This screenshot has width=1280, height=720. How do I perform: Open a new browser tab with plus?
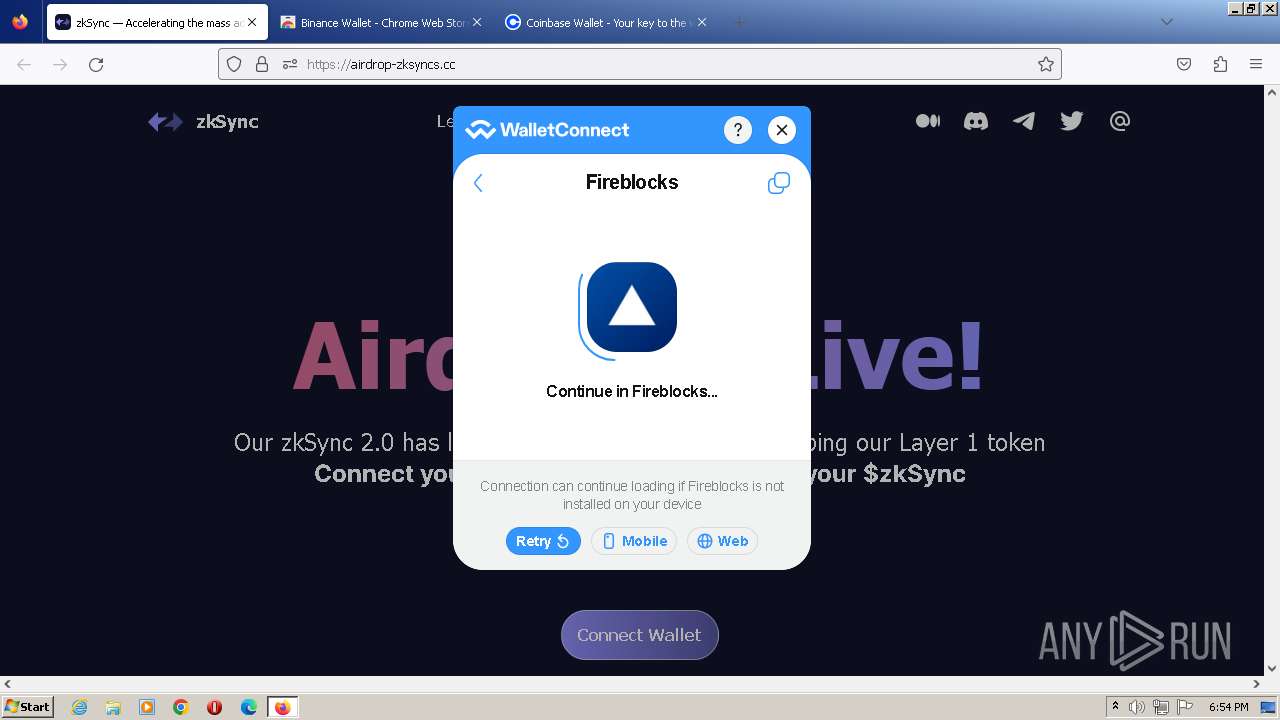[740, 22]
